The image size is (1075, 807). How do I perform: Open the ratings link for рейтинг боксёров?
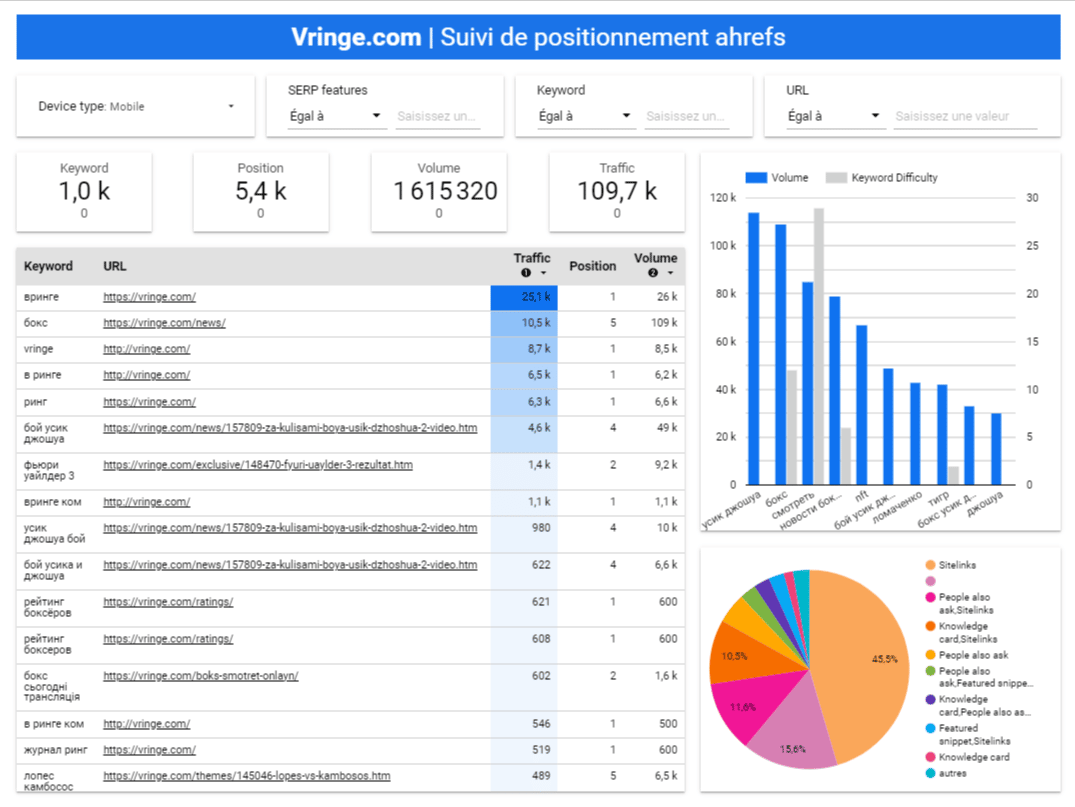(x=168, y=602)
